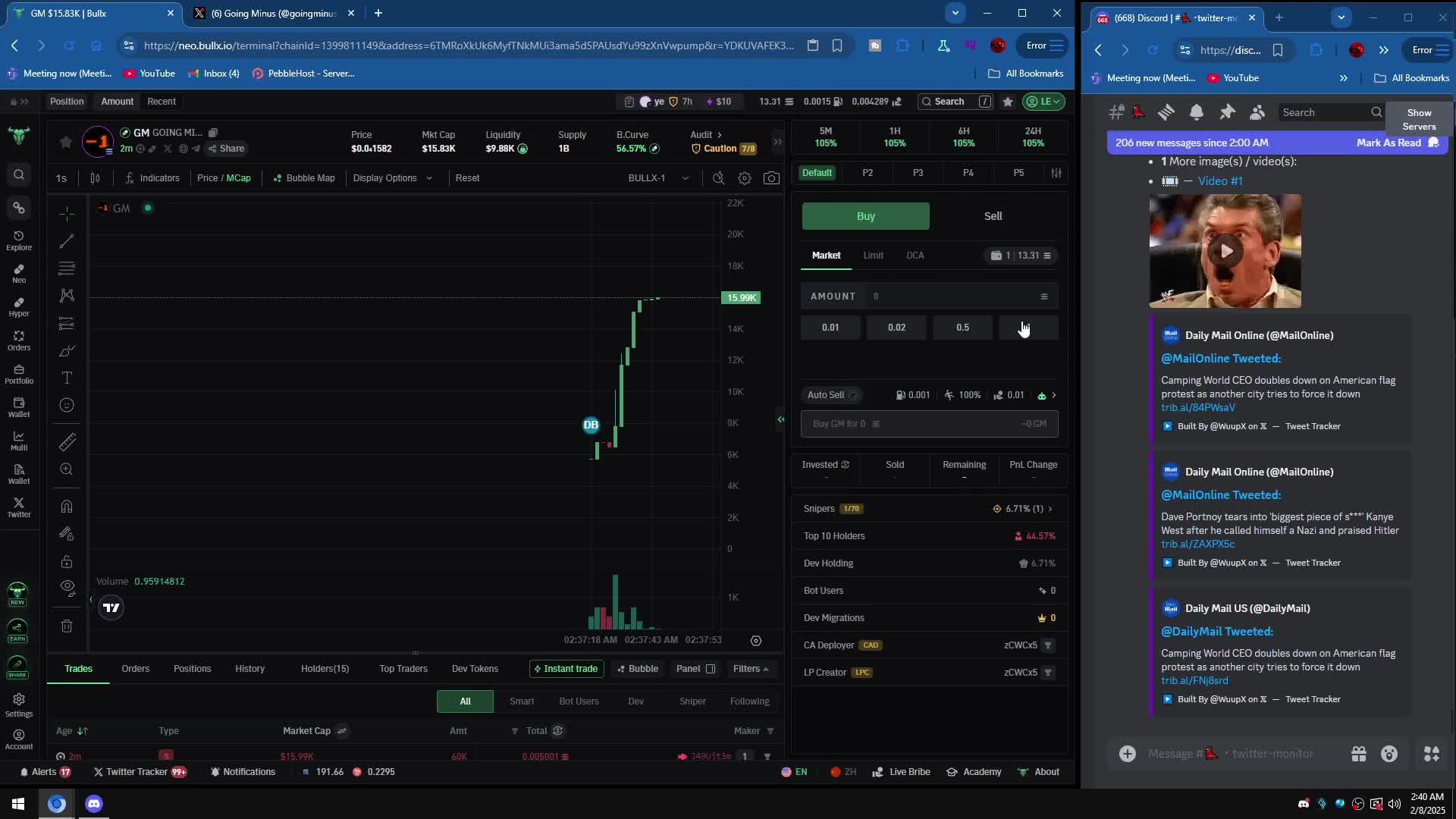The width and height of the screenshot is (1456, 819).
Task: Click the AMOUNT input field
Action: (929, 297)
